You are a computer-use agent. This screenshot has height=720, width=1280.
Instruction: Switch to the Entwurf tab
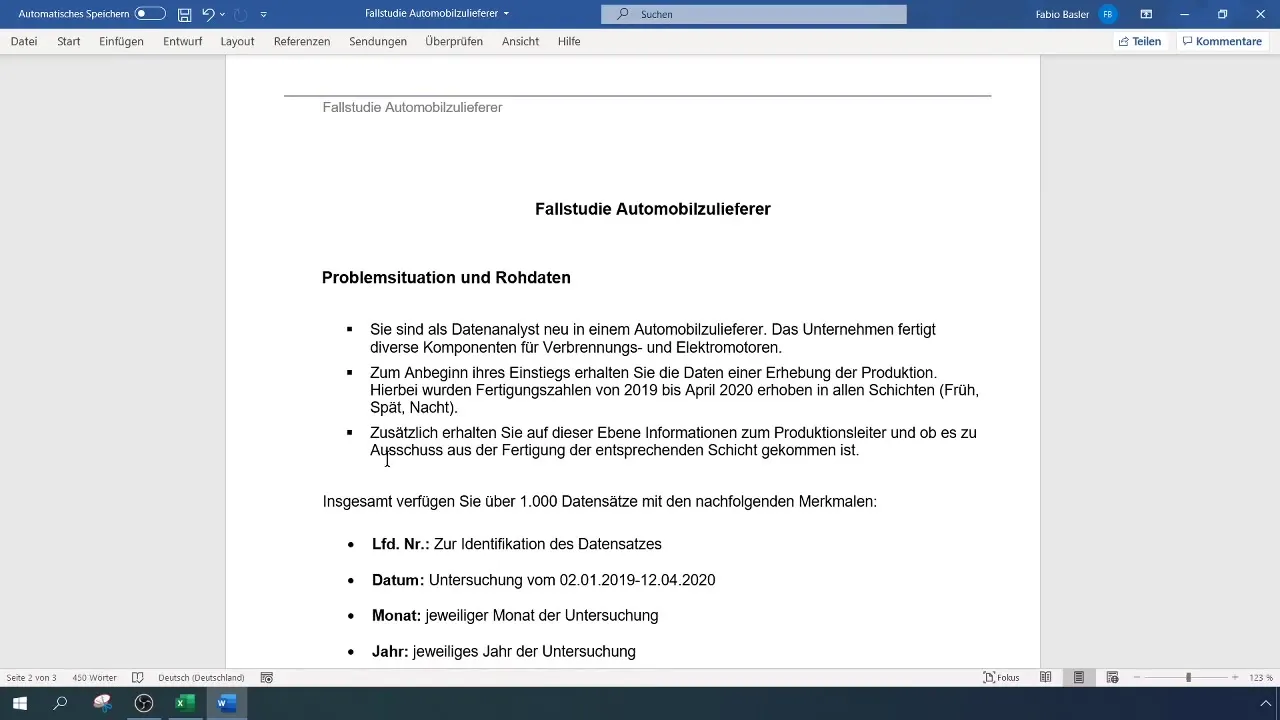(x=182, y=41)
